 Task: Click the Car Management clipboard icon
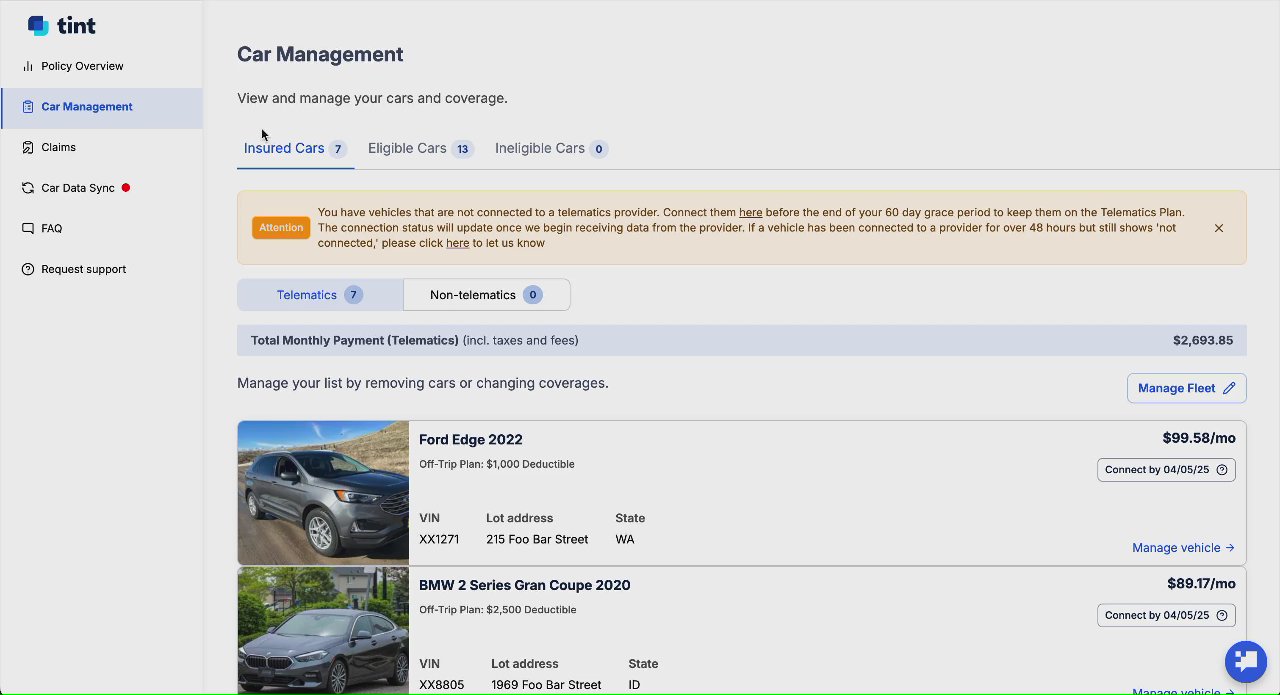28,107
